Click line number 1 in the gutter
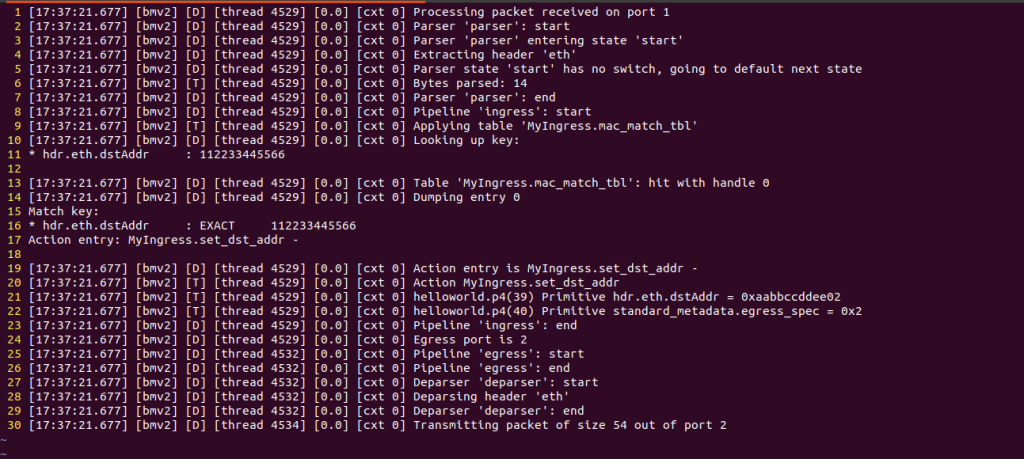Screen dimensions: 1024x459 [x=18, y=12]
